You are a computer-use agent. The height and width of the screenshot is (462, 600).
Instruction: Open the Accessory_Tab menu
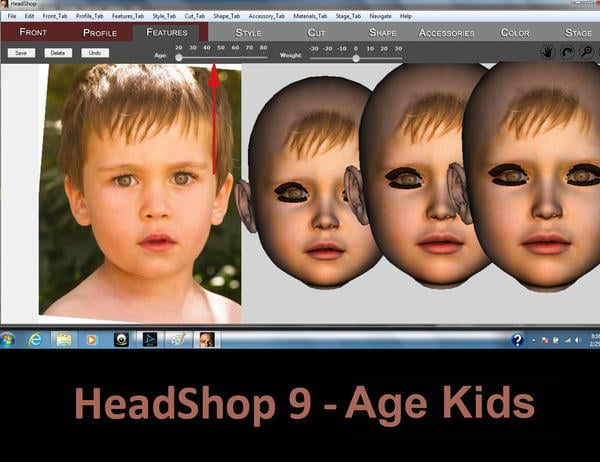point(266,16)
